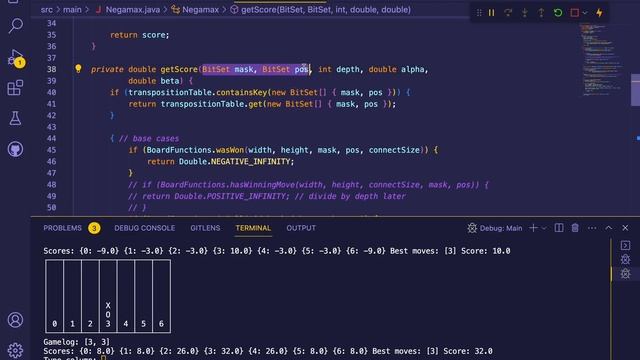This screenshot has width=640, height=360.
Task: Switch to the Debug Console tab
Action: (144, 228)
